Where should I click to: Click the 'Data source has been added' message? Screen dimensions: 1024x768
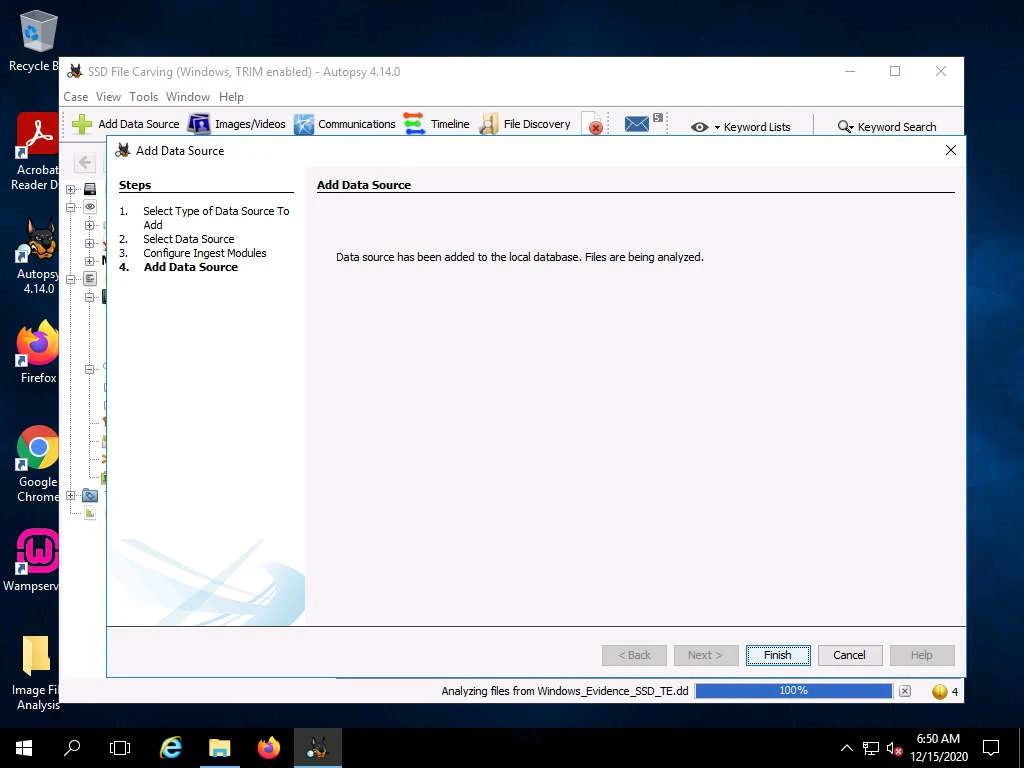pos(520,257)
